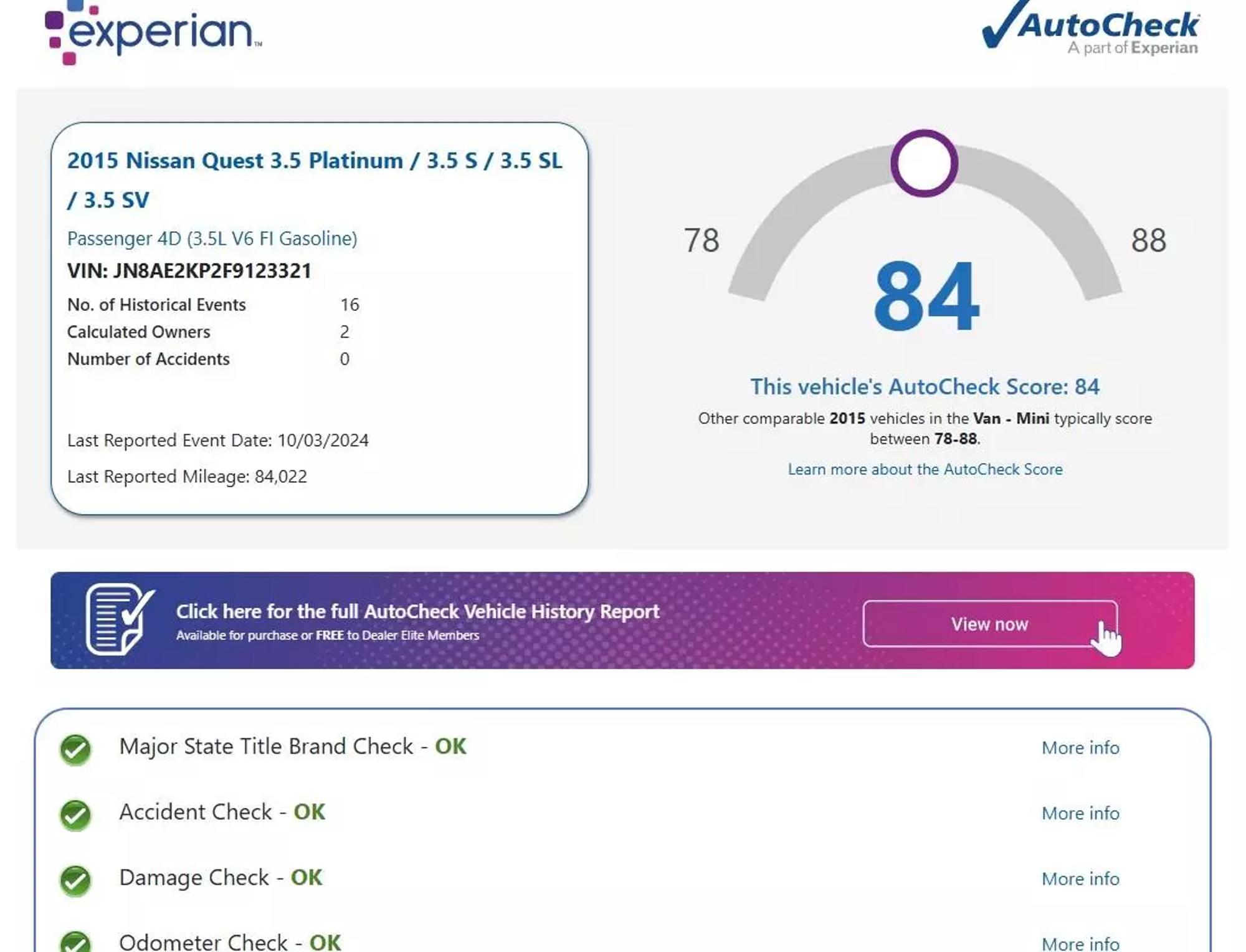Click the vehicle history report document icon

coord(120,619)
